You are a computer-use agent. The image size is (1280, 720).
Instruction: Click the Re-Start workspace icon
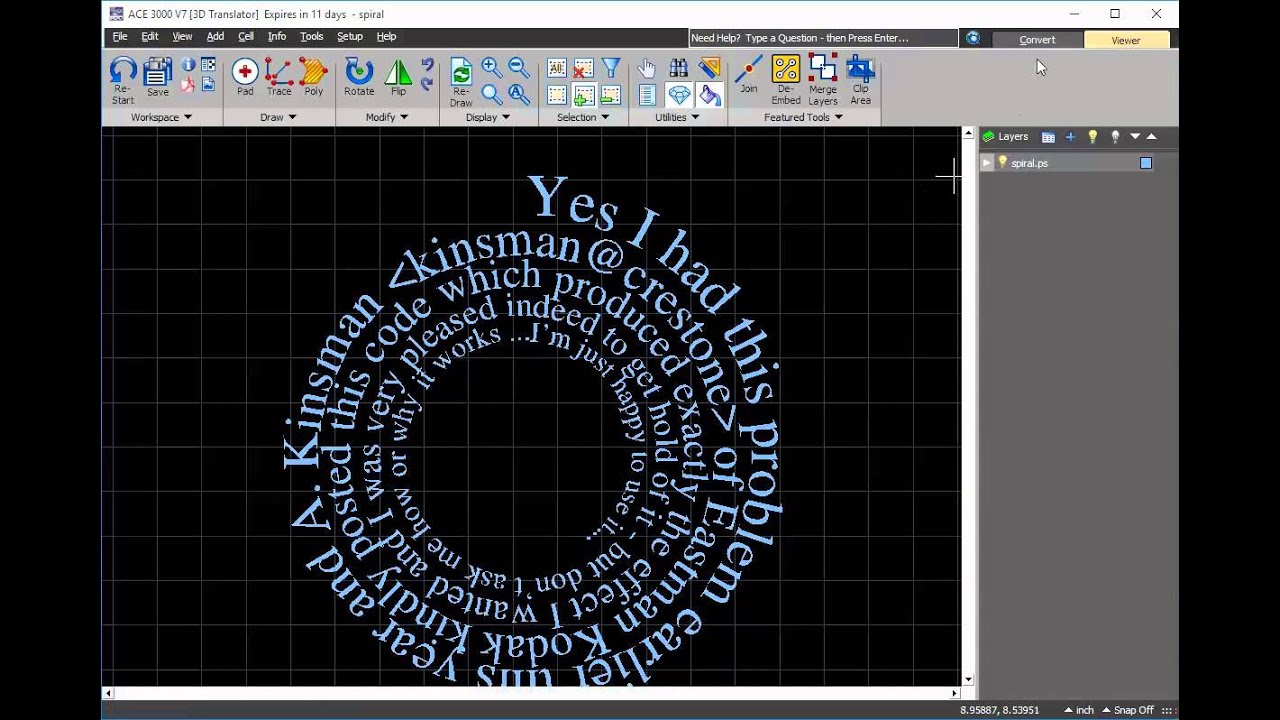pos(123,80)
